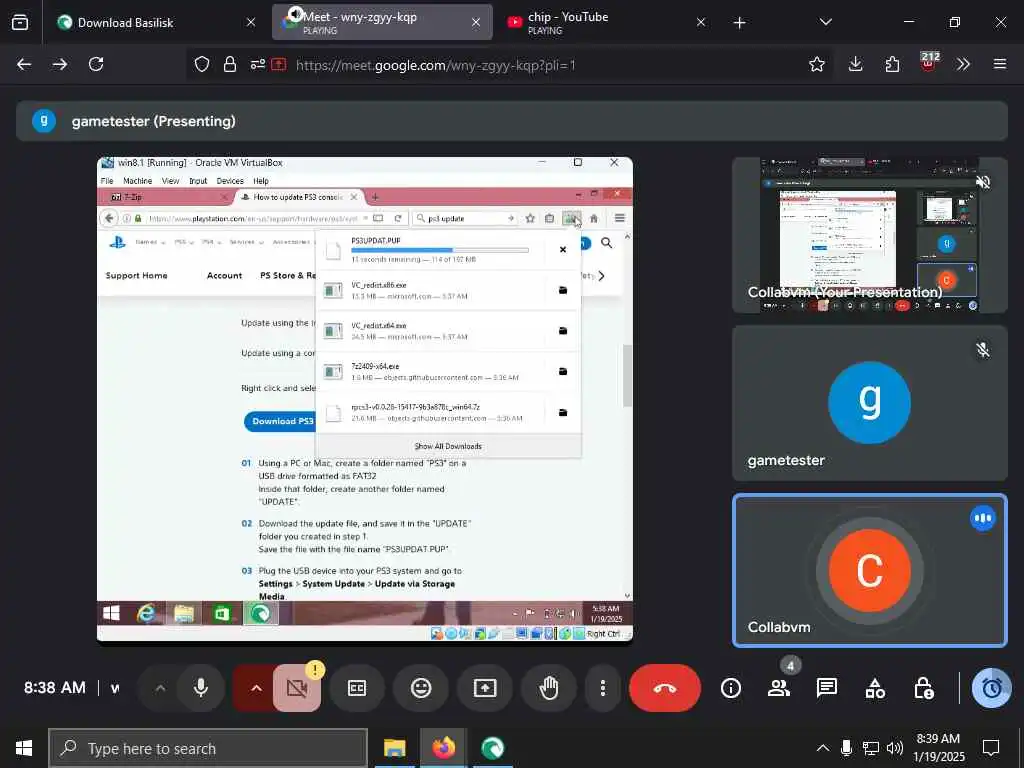Raise hand in the meeting

(x=549, y=688)
